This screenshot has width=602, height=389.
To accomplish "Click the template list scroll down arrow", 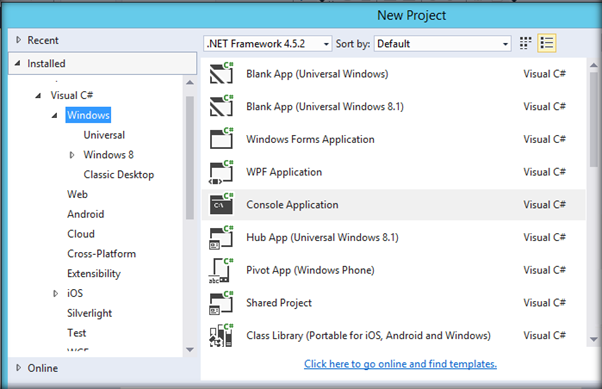I will 594,339.
